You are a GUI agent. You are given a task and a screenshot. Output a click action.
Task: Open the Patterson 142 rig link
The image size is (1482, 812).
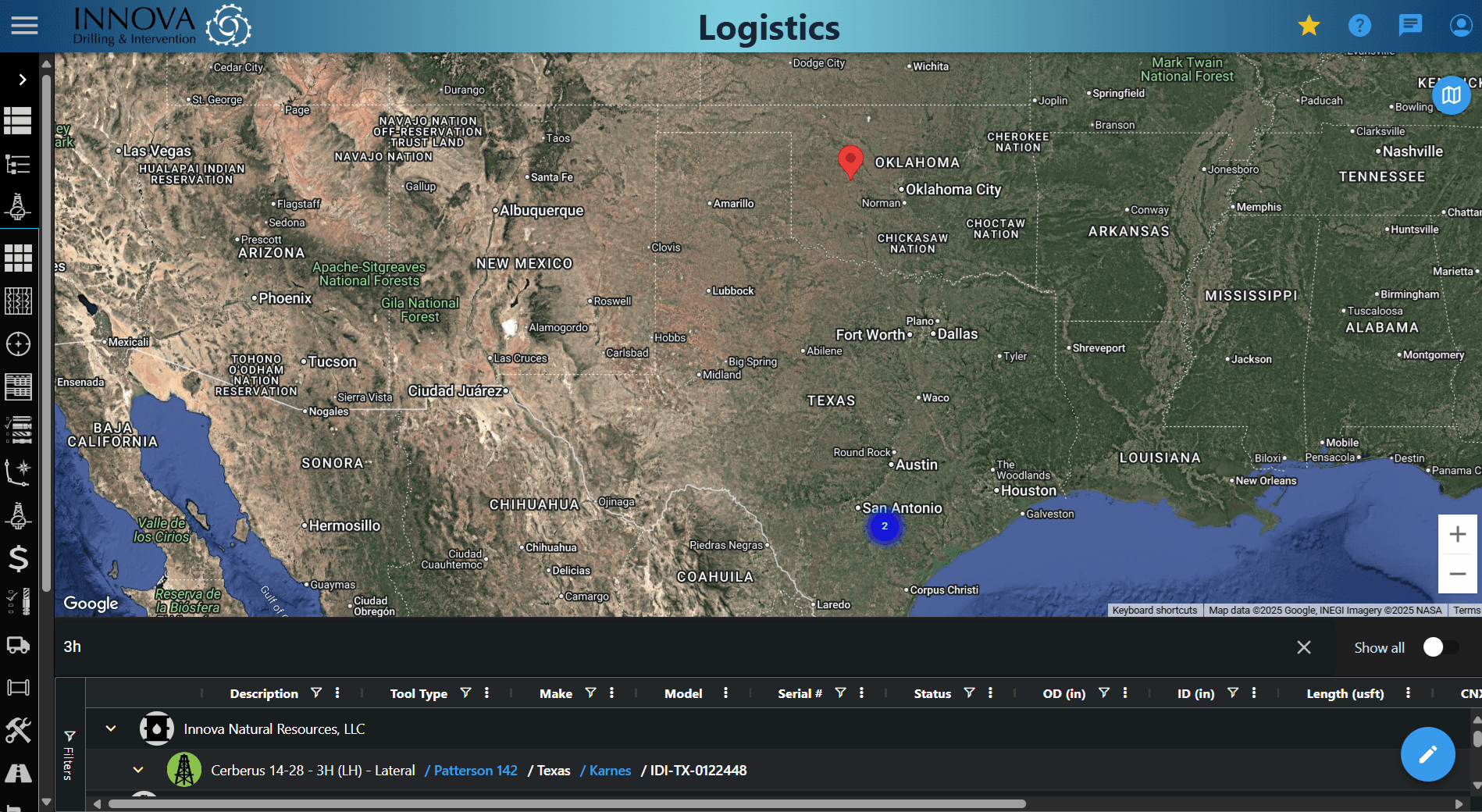pyautogui.click(x=476, y=771)
